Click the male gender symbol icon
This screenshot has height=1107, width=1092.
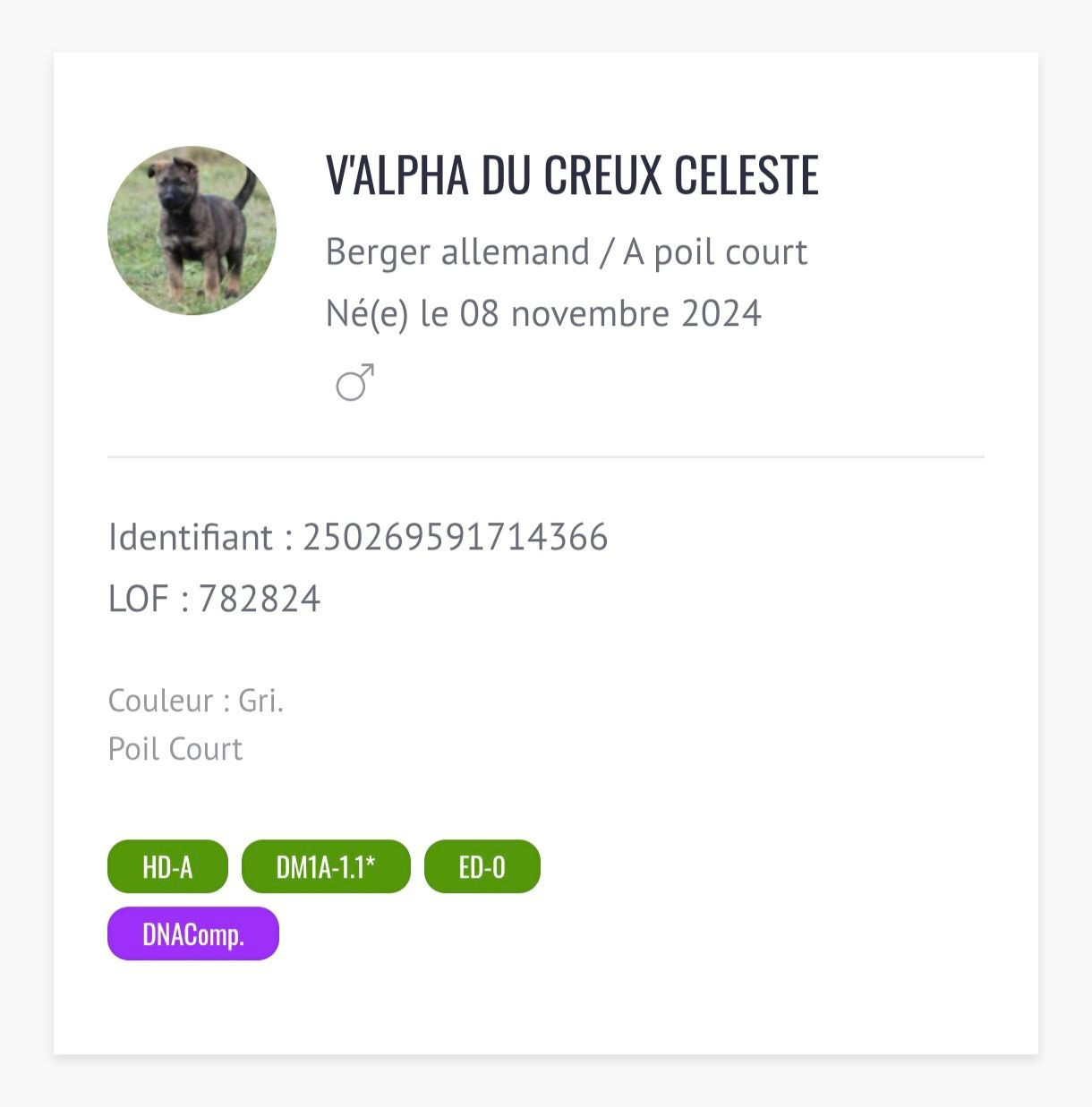(354, 382)
